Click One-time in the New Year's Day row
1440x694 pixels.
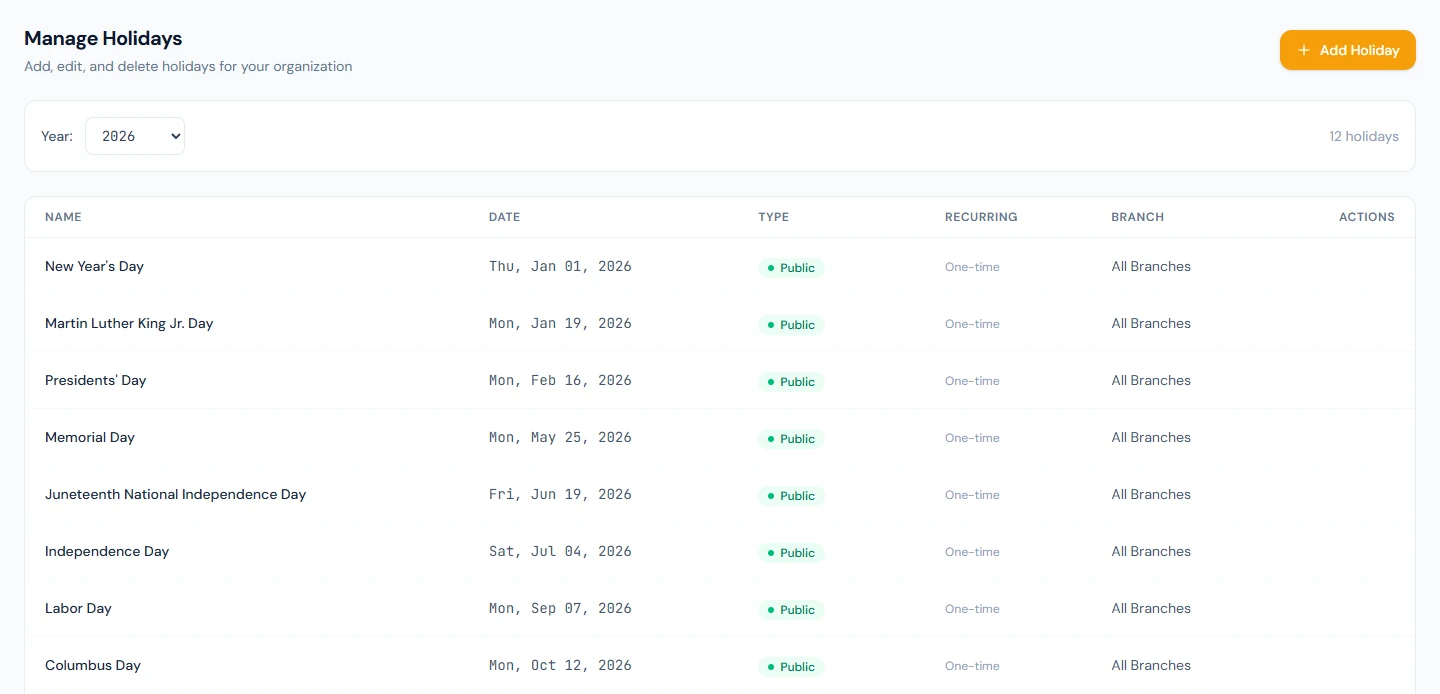click(972, 267)
